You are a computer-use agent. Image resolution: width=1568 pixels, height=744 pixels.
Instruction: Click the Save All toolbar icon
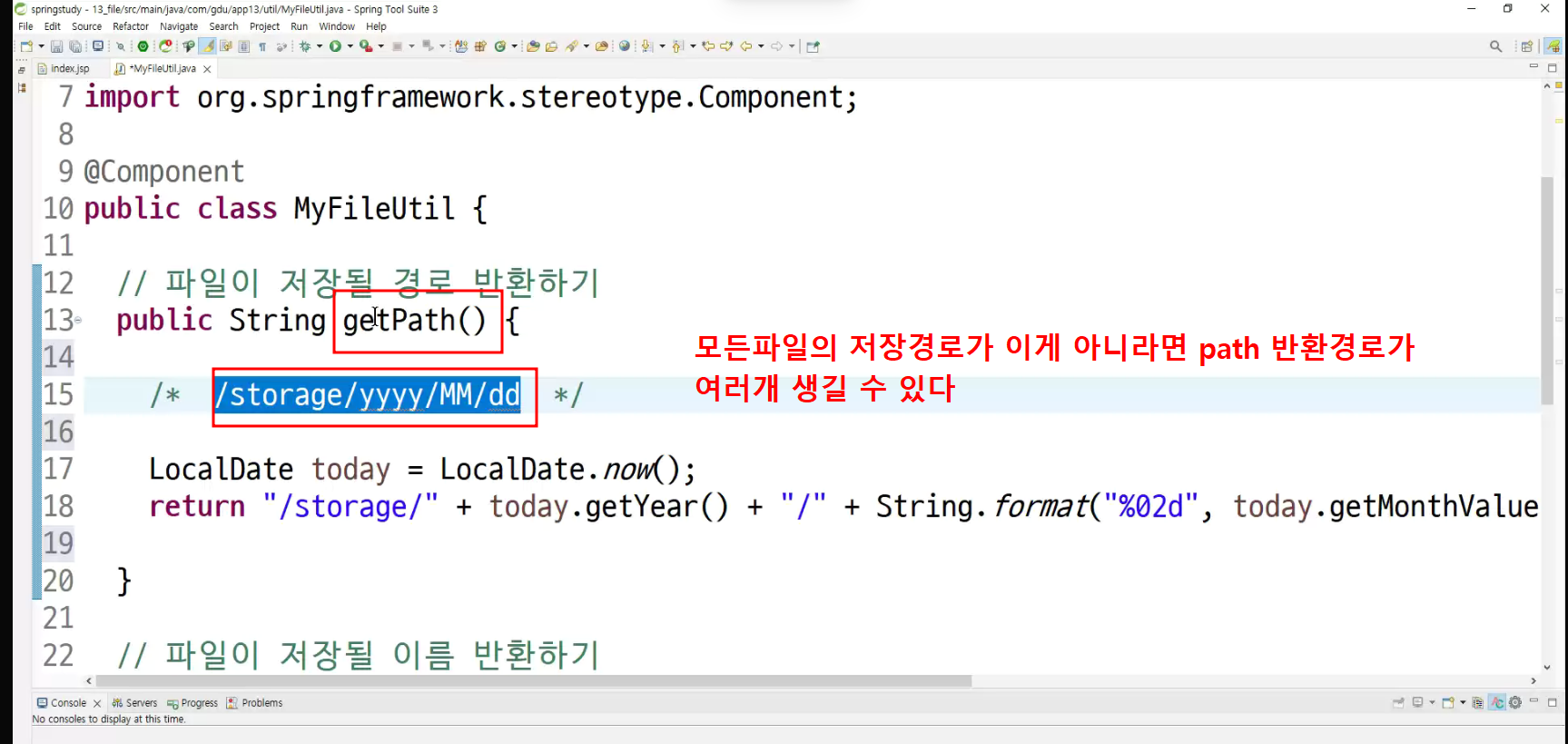75,46
